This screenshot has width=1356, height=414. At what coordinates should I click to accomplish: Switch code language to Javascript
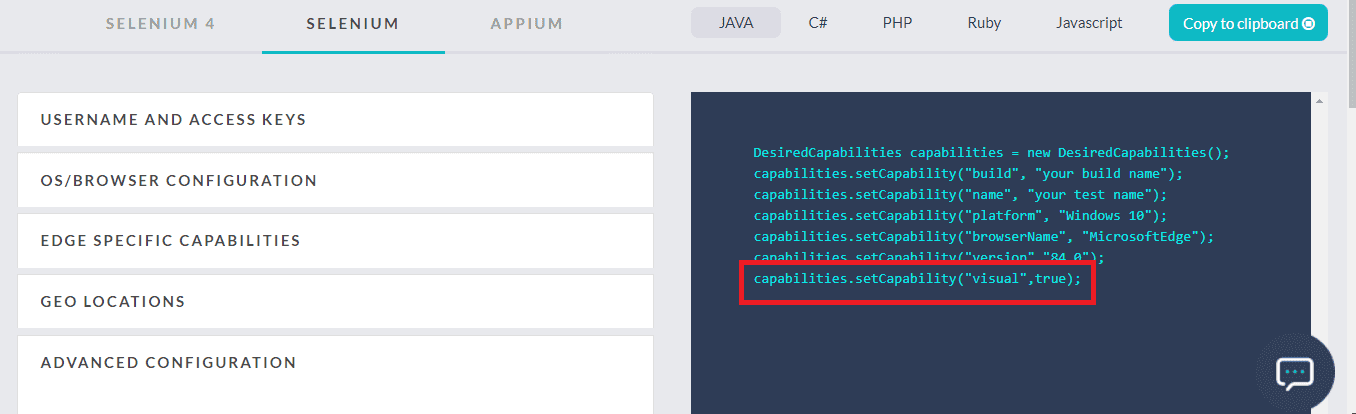pyautogui.click(x=1089, y=22)
